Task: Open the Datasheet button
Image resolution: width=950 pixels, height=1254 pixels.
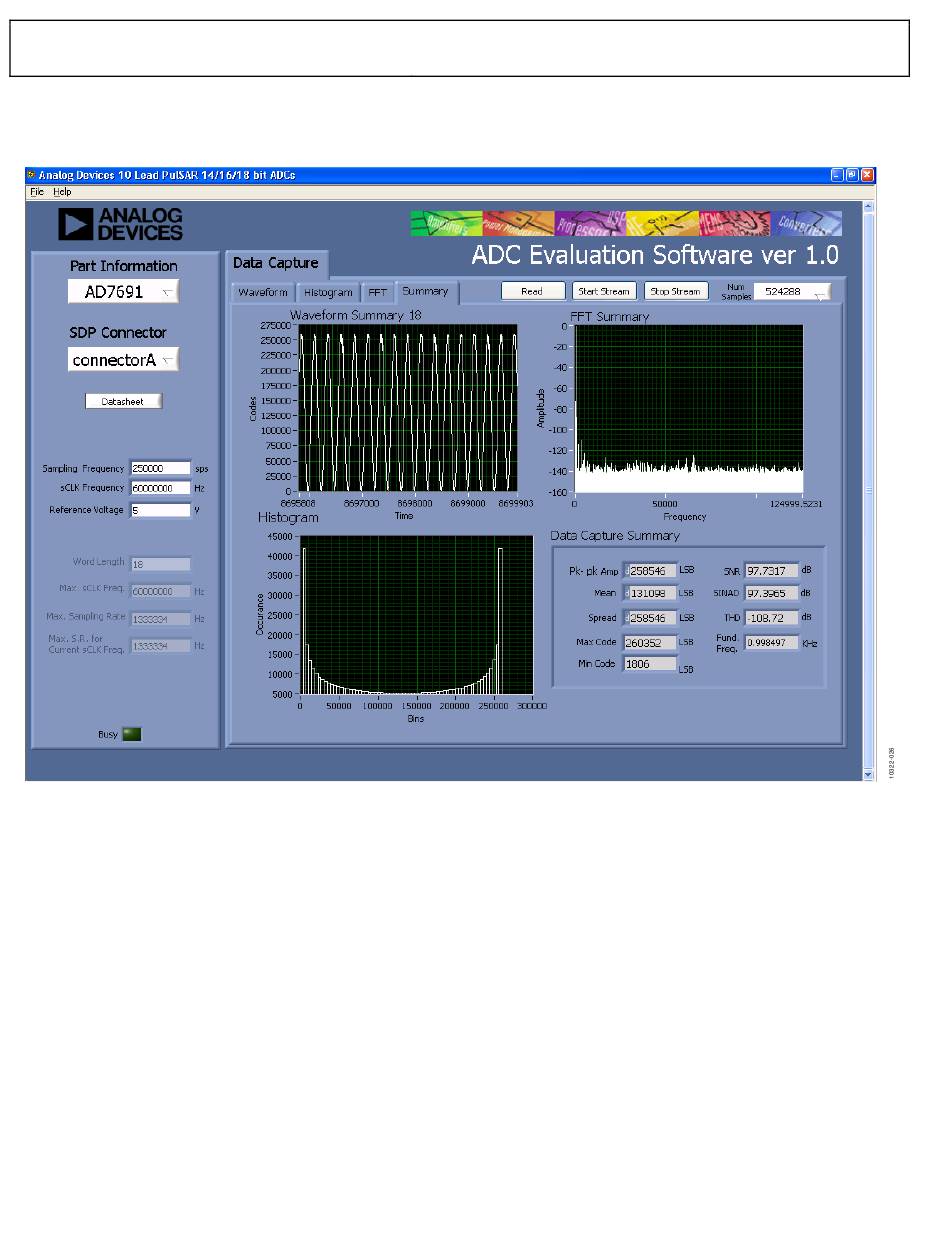Action: click(x=123, y=401)
